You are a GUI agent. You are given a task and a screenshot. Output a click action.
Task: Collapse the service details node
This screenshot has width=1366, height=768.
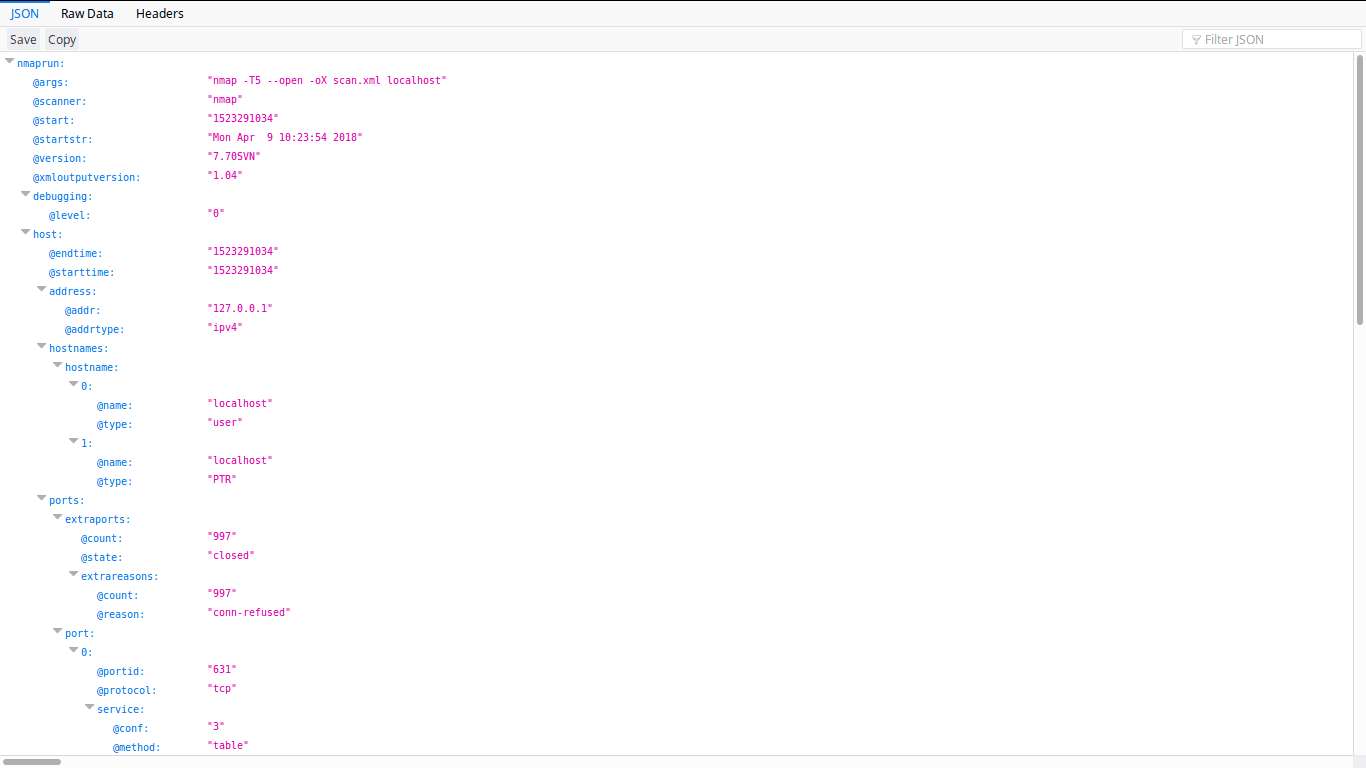tap(89, 706)
